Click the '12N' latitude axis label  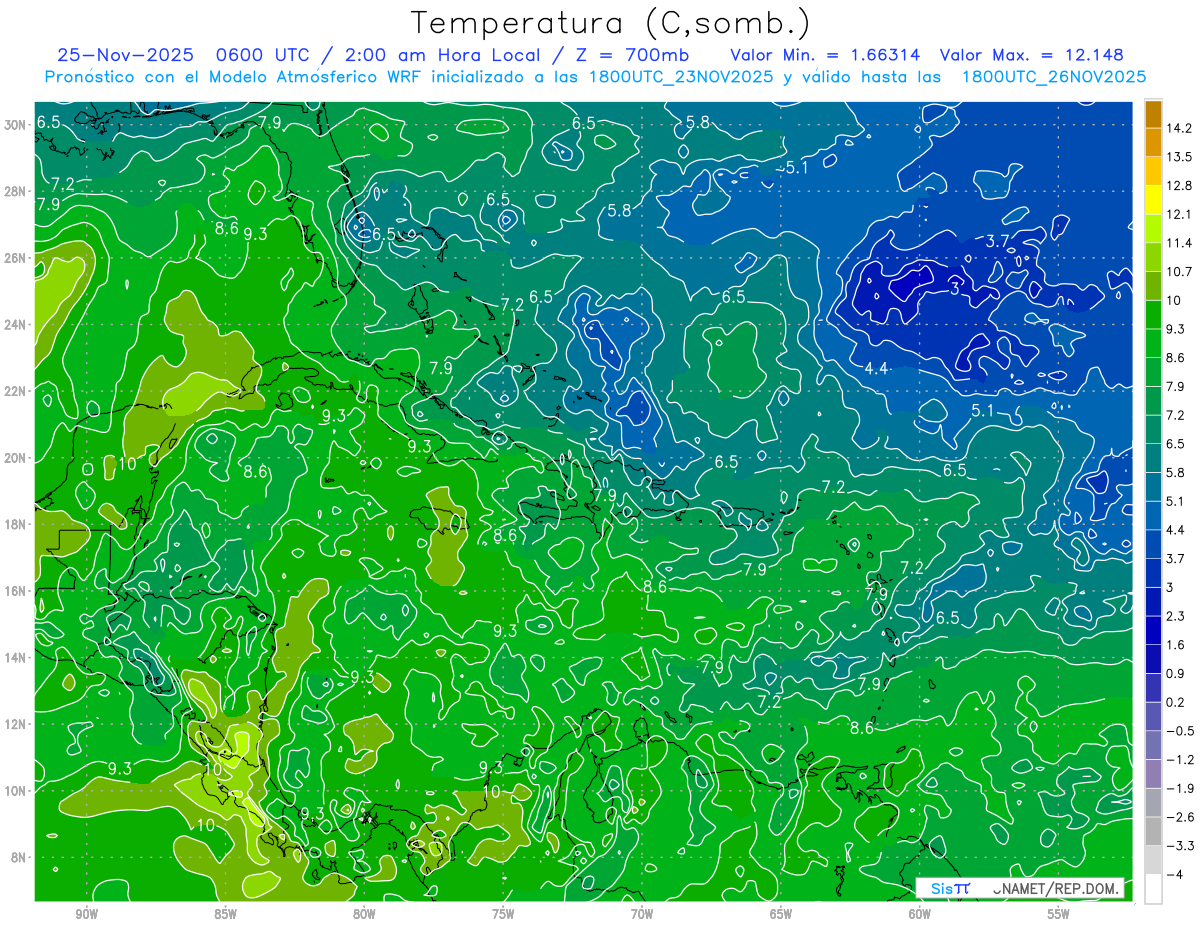[17, 724]
